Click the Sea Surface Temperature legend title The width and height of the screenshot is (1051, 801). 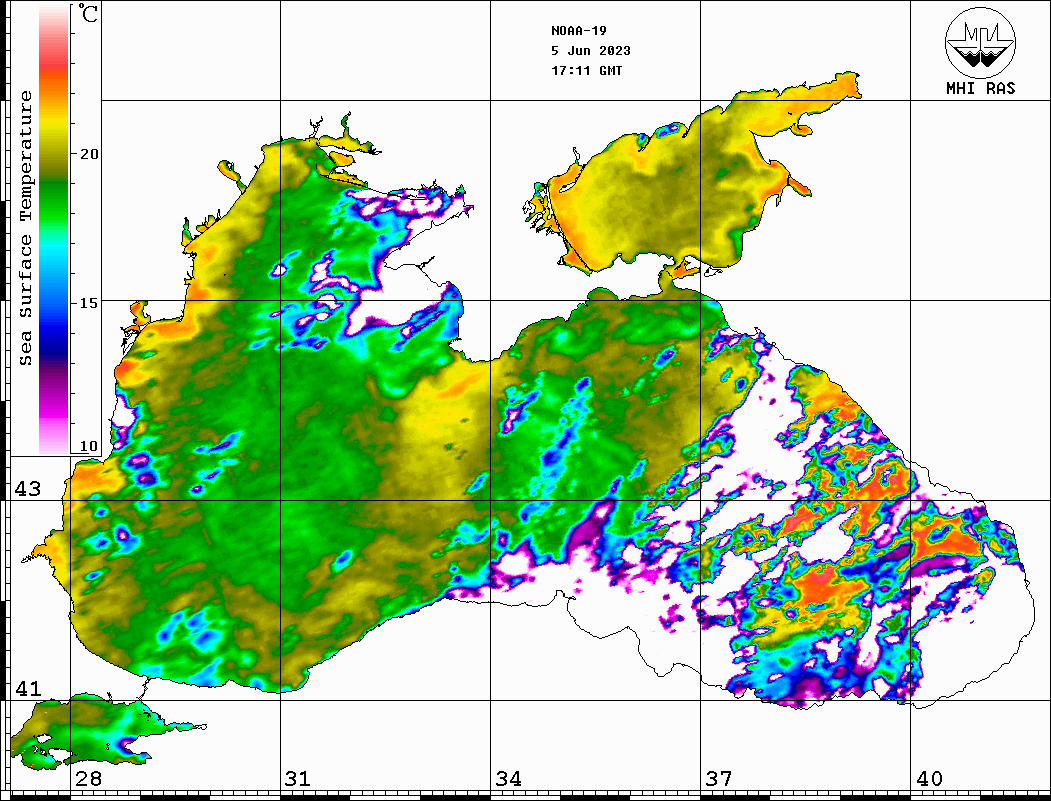pyautogui.click(x=25, y=228)
